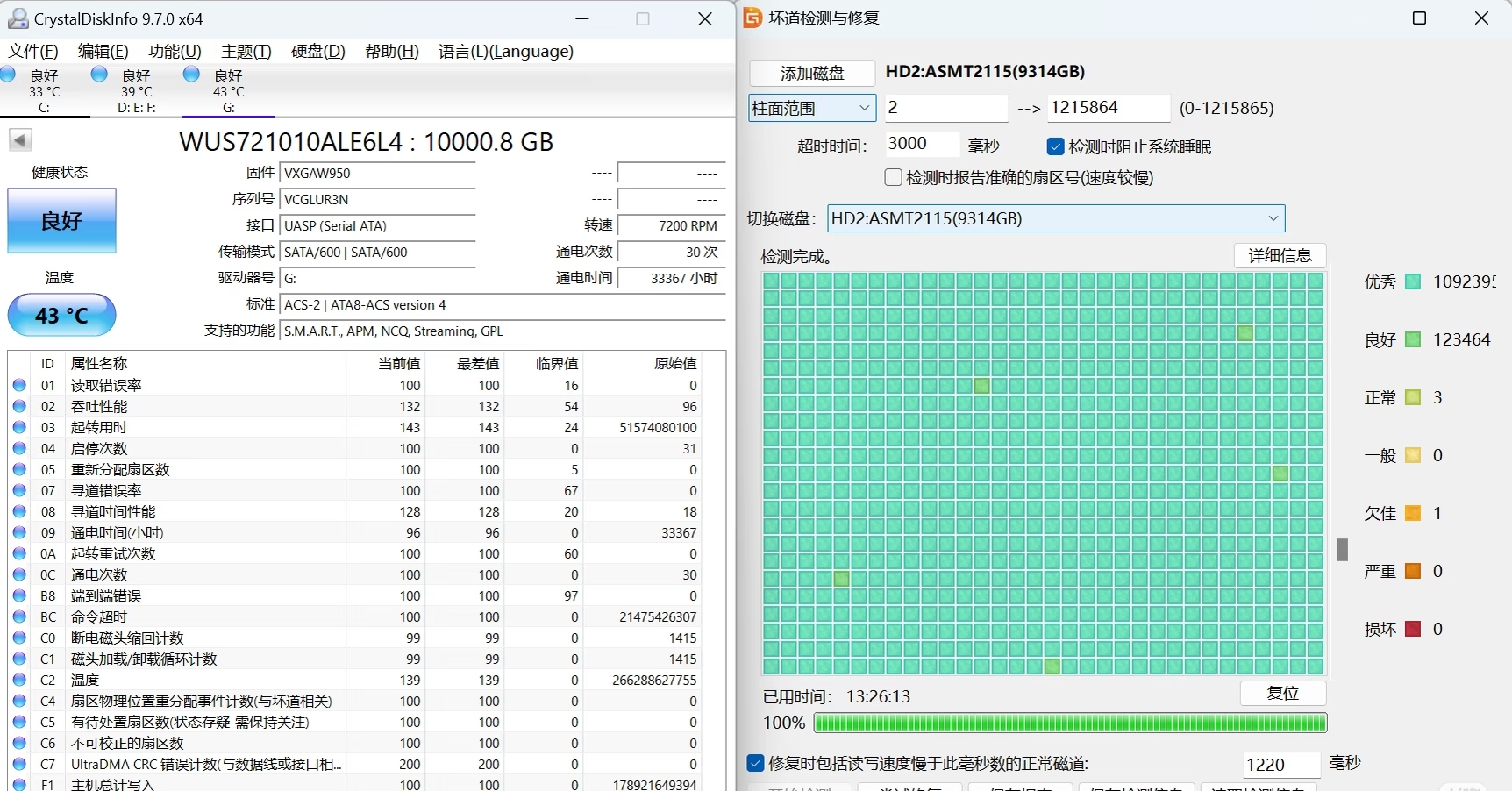Image resolution: width=1512 pixels, height=791 pixels.
Task: Open the 硬盘(D) menu
Action: coord(318,51)
